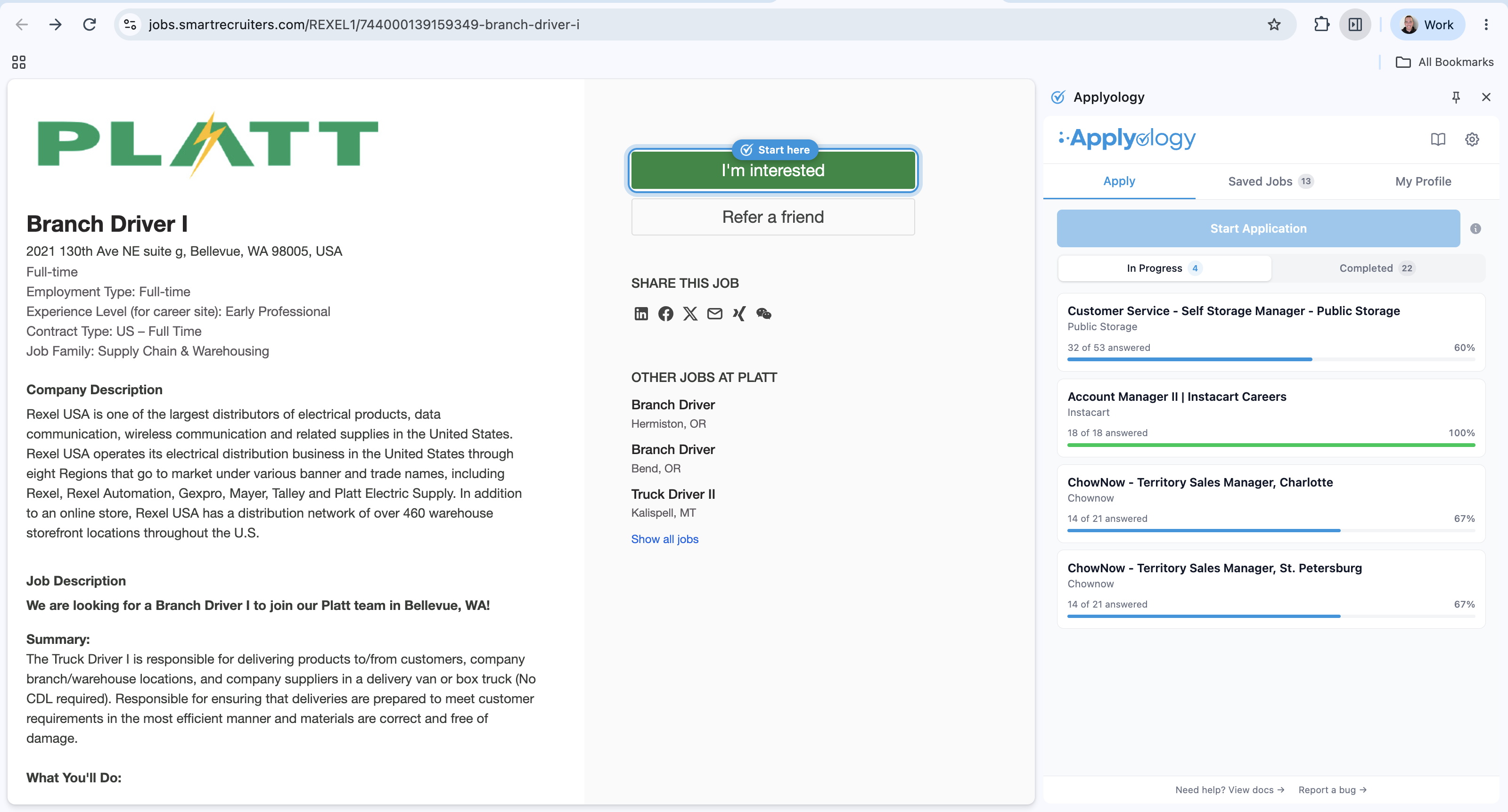Pin the Applyology side panel
Screen dimensions: 1508x812
pyautogui.click(x=1456, y=97)
